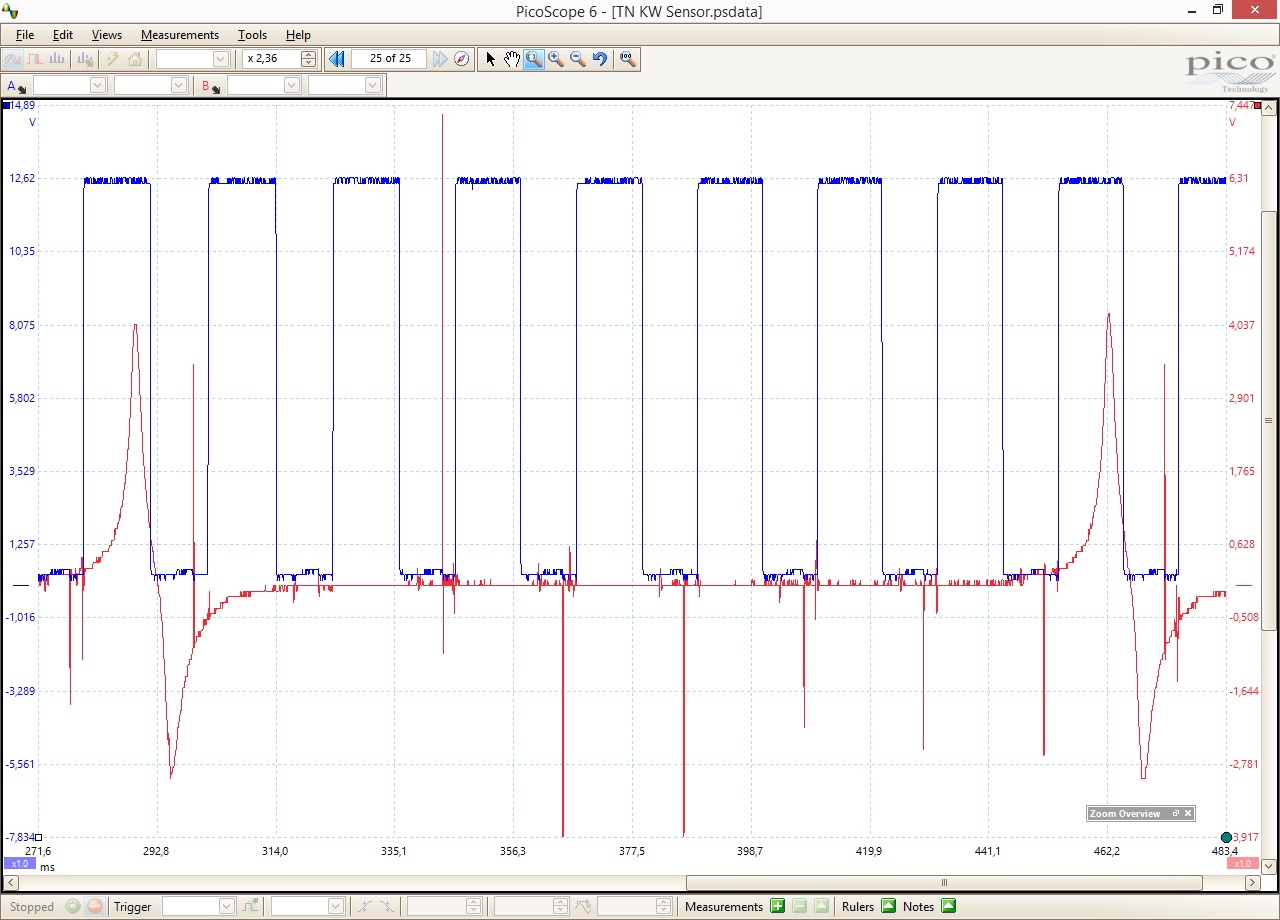Image resolution: width=1280 pixels, height=920 pixels.
Task: Select the zoom out tool
Action: click(578, 59)
